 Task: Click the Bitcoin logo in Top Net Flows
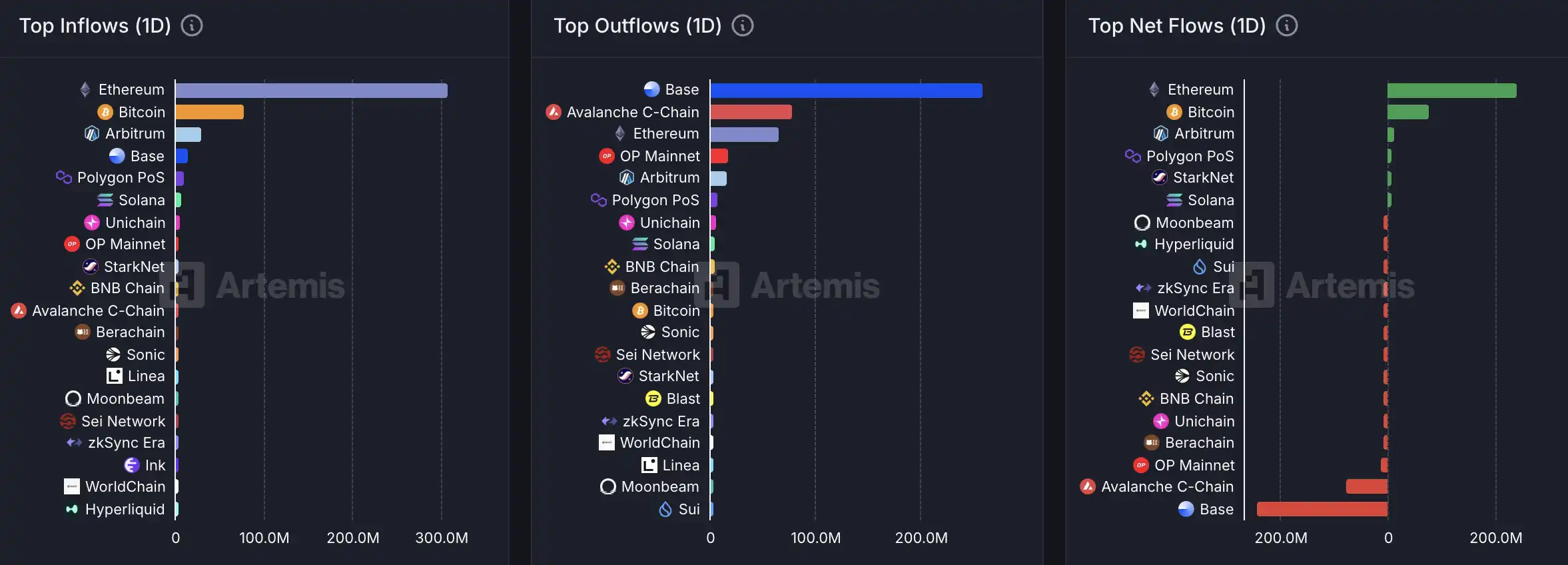click(1174, 112)
